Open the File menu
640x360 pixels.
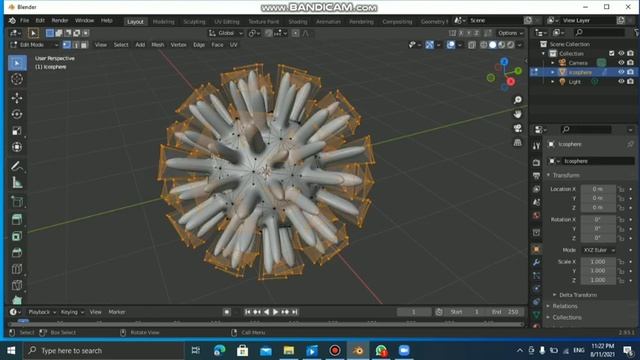coord(24,20)
